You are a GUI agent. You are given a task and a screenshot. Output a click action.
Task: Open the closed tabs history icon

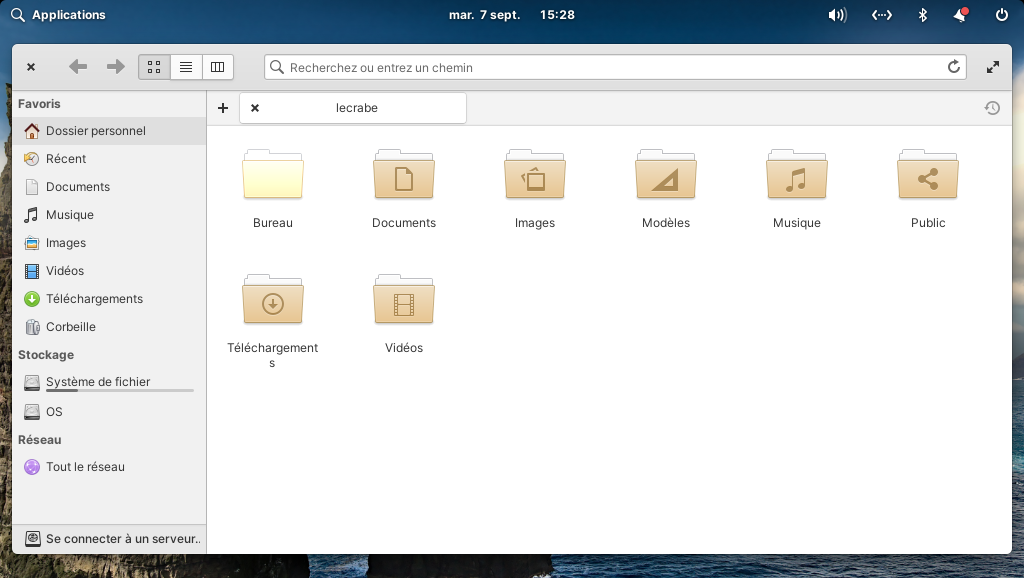pyautogui.click(x=992, y=108)
